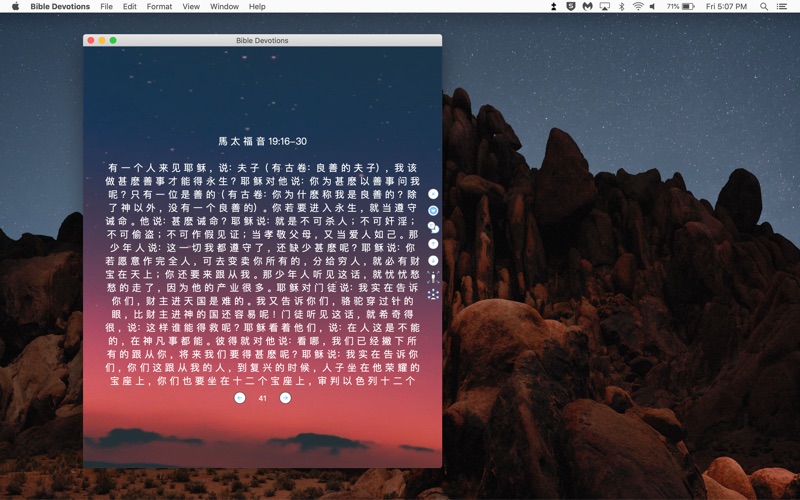Click the people group icon in sidebar
The image size is (800, 500).
click(x=433, y=294)
